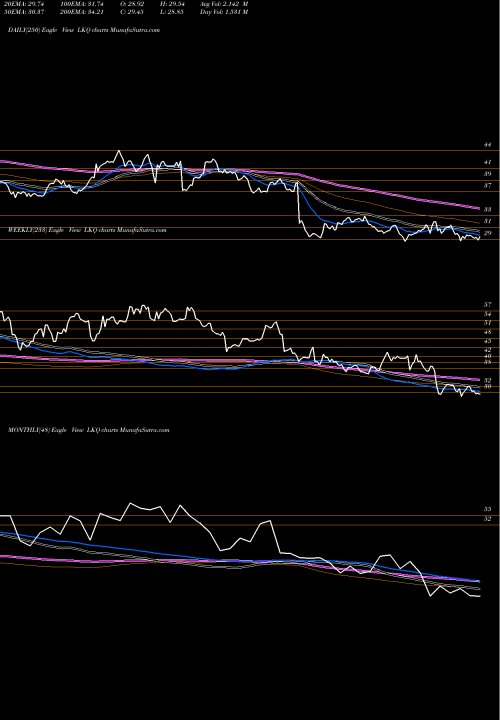Select Day Vol: 1.331 M text
500x720 pixels.
[x=224, y=12]
